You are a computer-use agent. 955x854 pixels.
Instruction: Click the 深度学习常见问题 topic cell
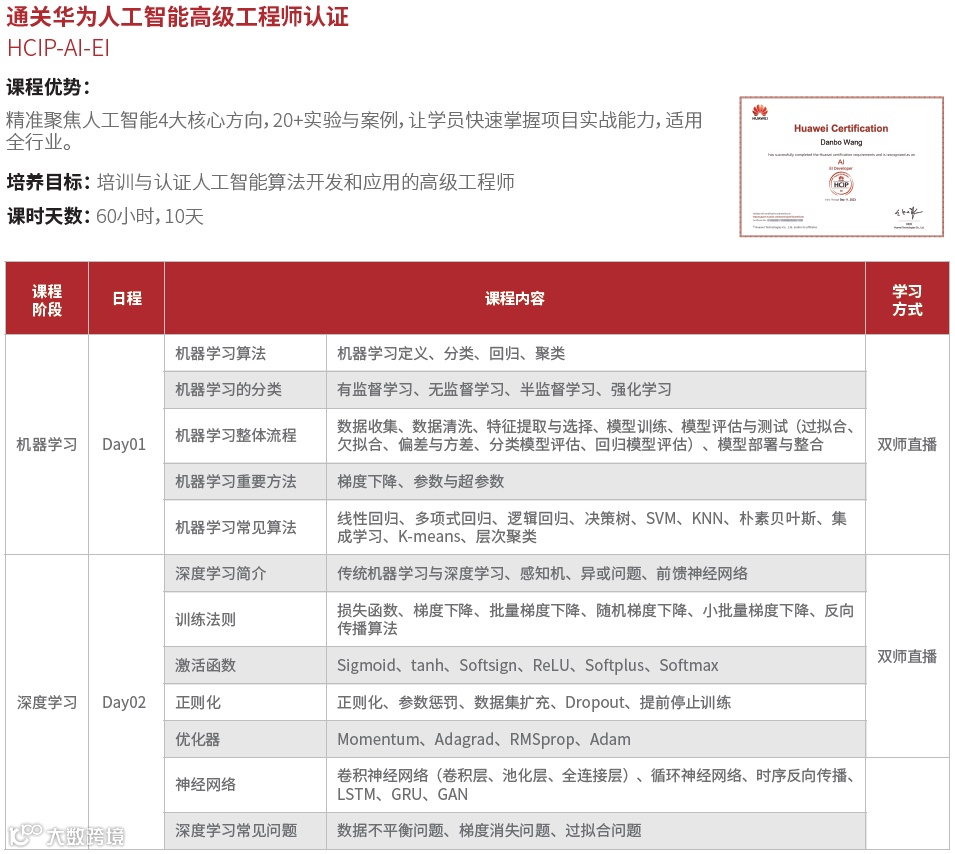pyautogui.click(x=245, y=830)
